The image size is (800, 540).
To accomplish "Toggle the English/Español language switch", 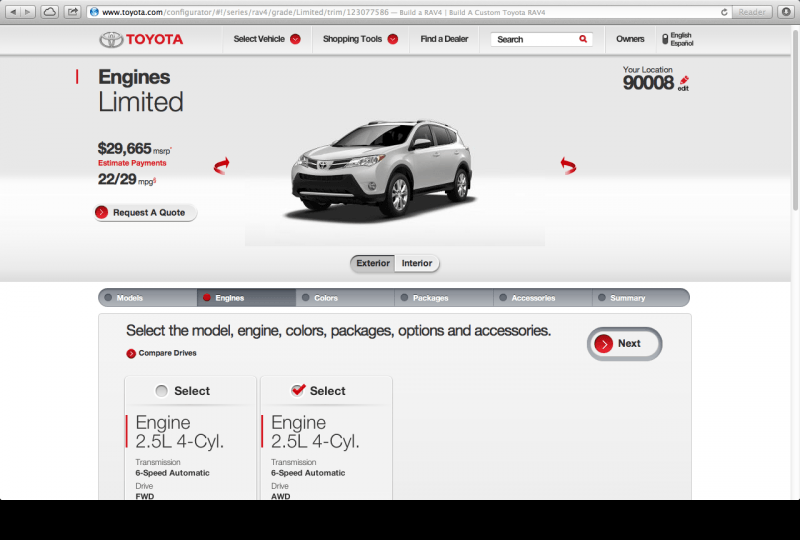I will tap(665, 39).
